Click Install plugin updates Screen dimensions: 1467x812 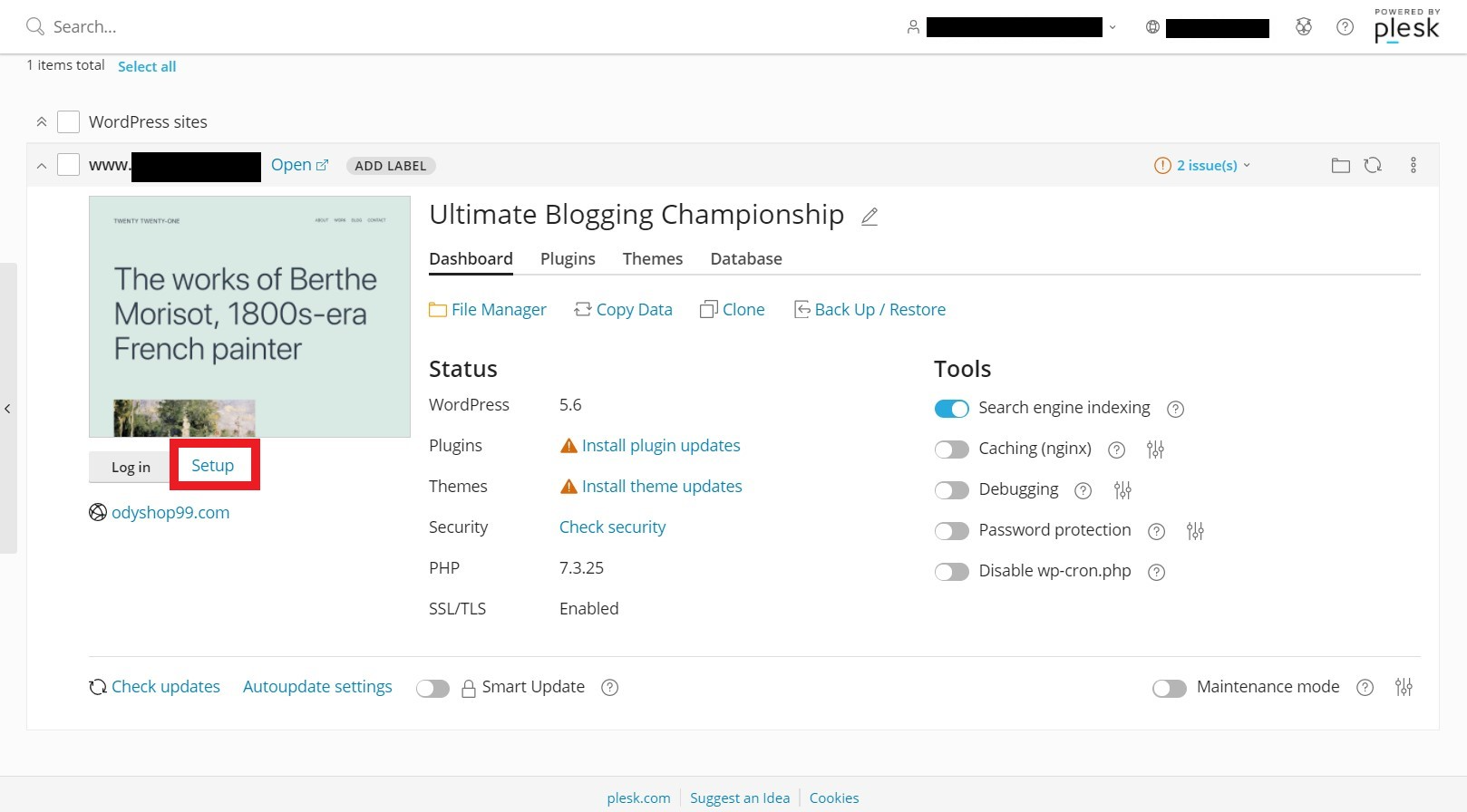point(661,446)
